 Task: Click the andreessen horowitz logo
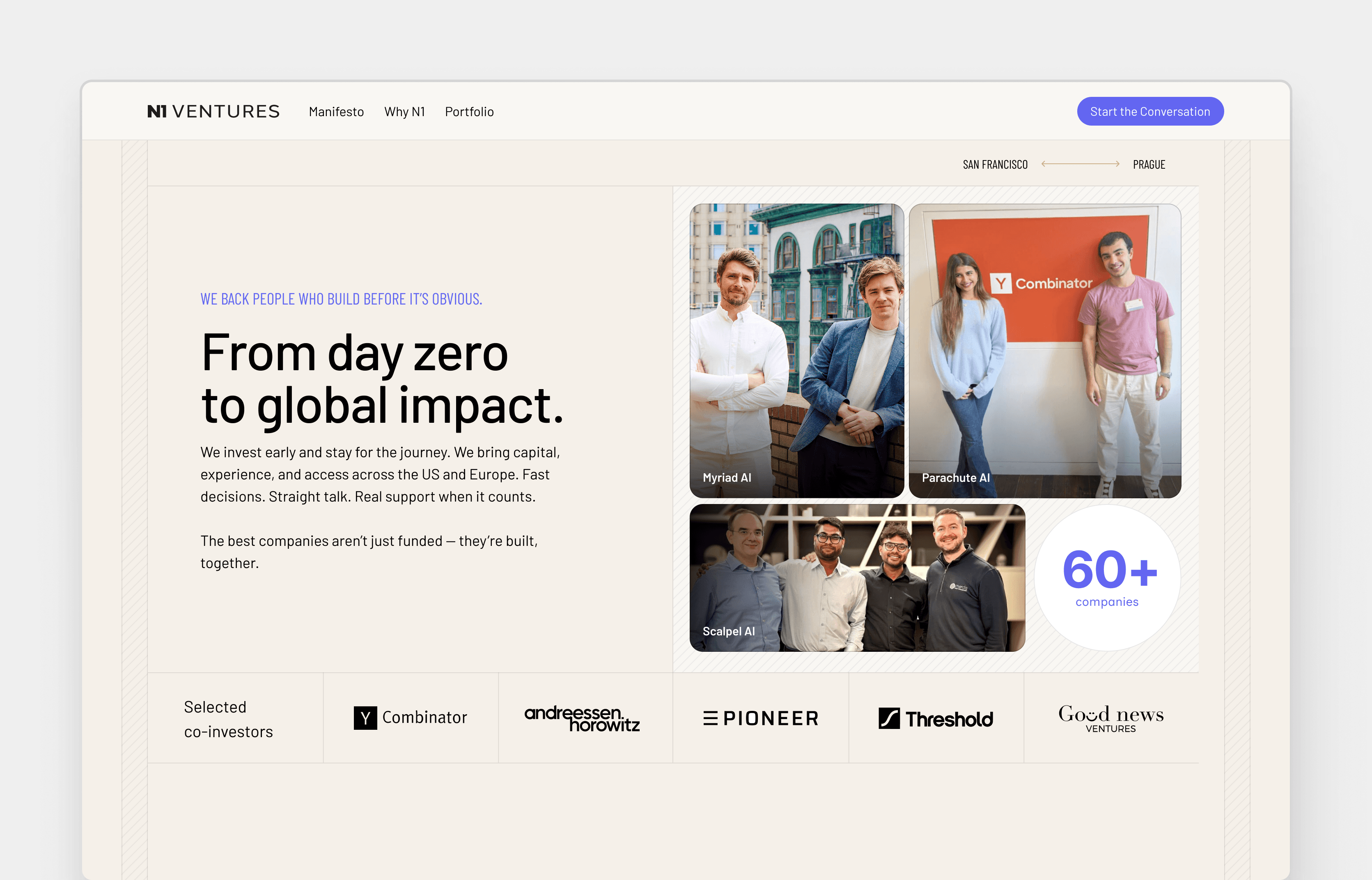point(582,718)
